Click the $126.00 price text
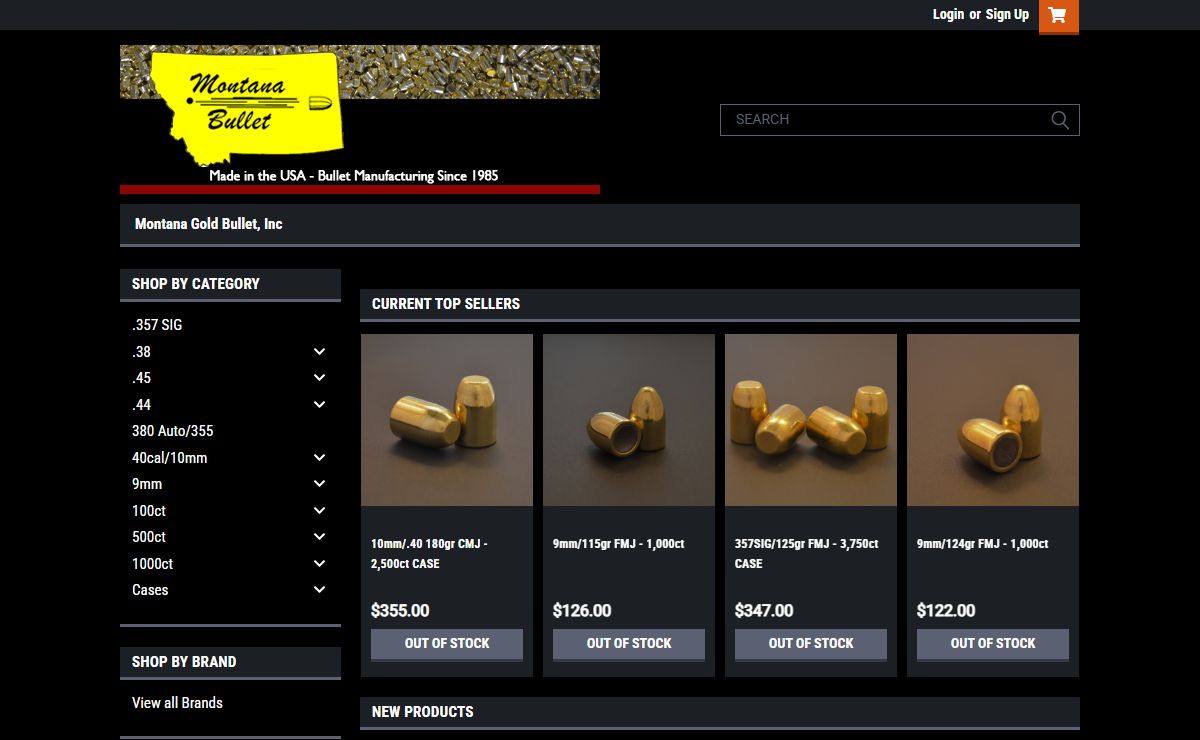 [582, 611]
